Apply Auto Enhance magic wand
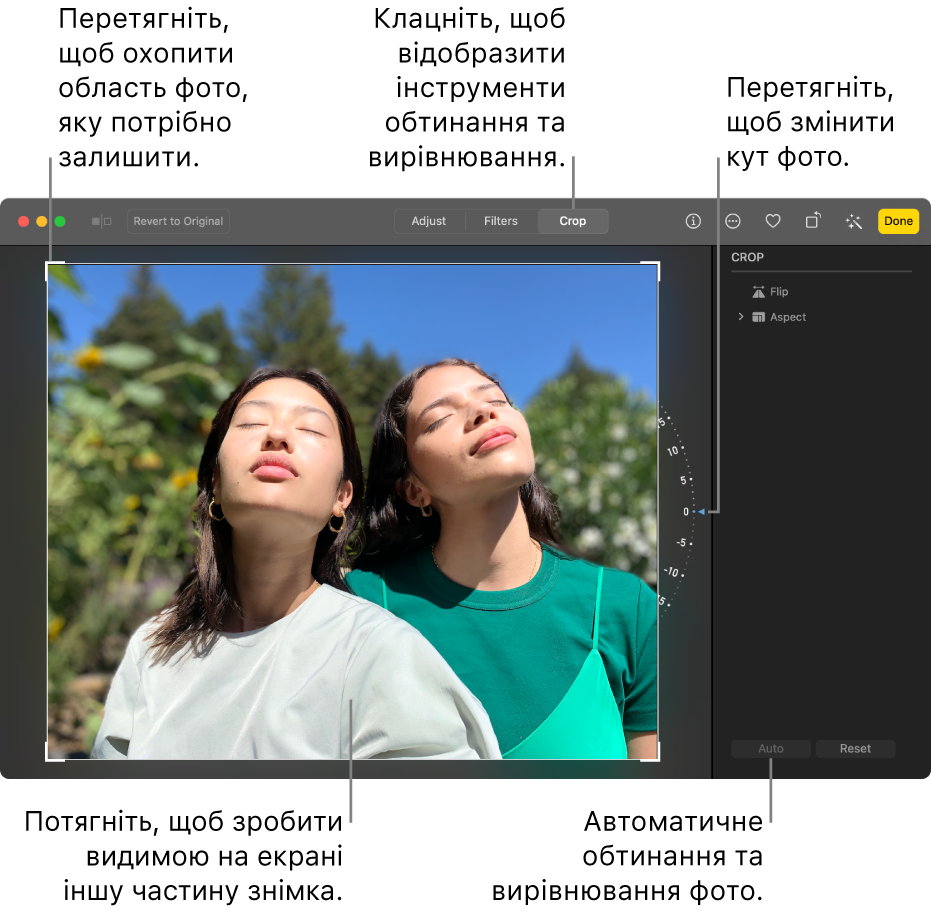Image resolution: width=931 pixels, height=912 pixels. 853,221
